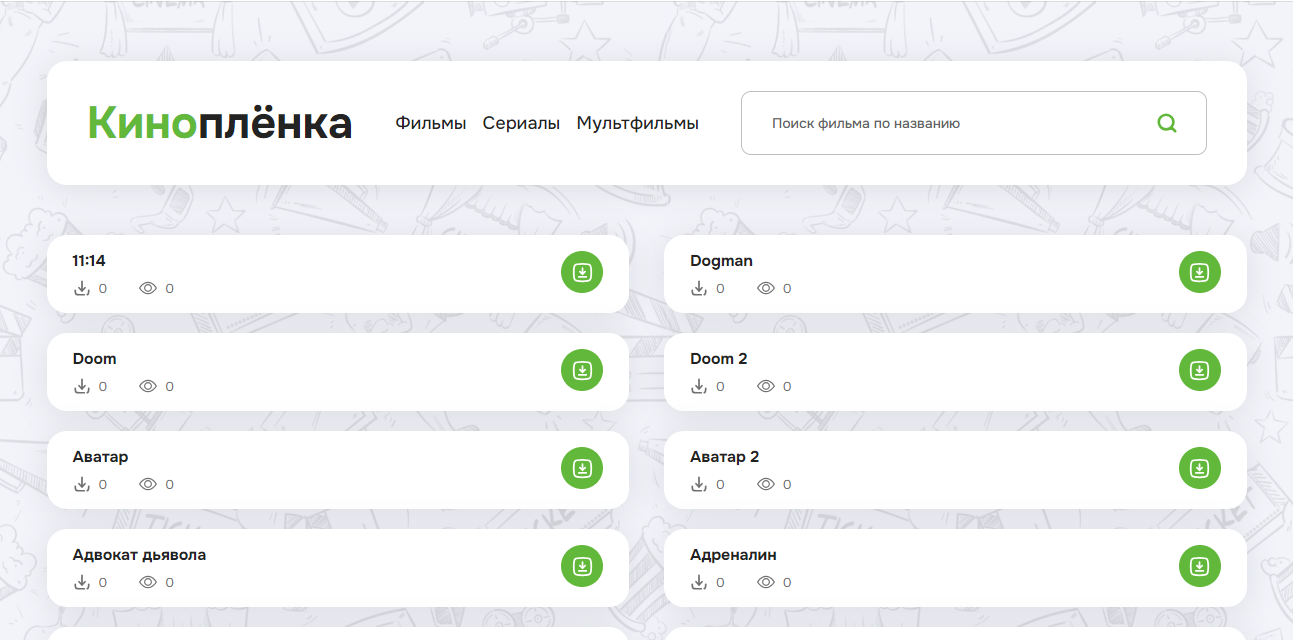Open the "Мультфильмы" section
Image resolution: width=1293 pixels, height=640 pixels.
click(636, 123)
